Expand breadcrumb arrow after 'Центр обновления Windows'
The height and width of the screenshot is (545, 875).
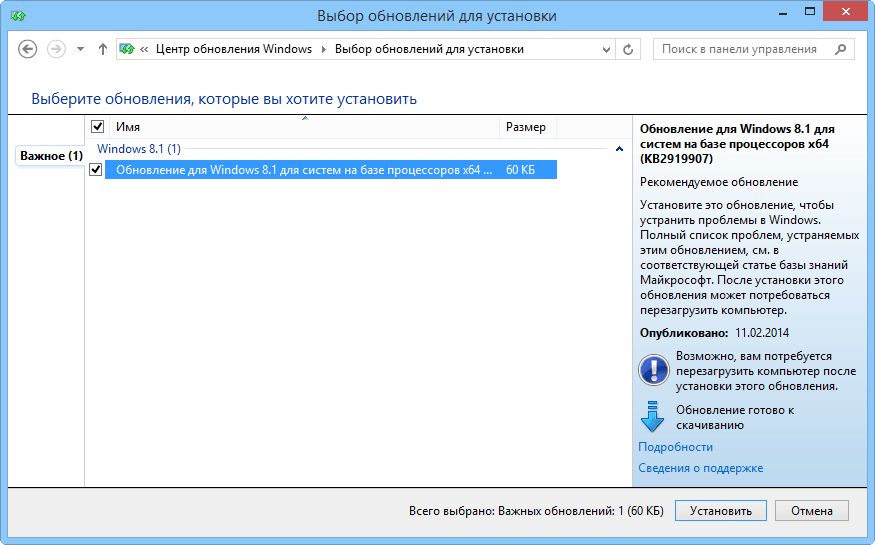point(324,49)
